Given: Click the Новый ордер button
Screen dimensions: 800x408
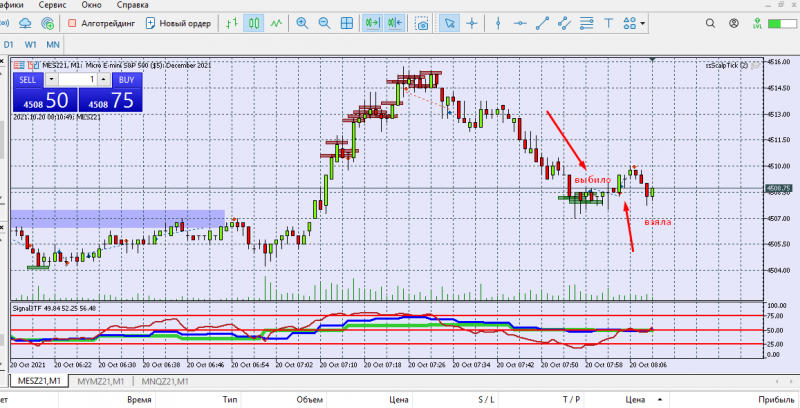Looking at the screenshot, I should point(178,23).
